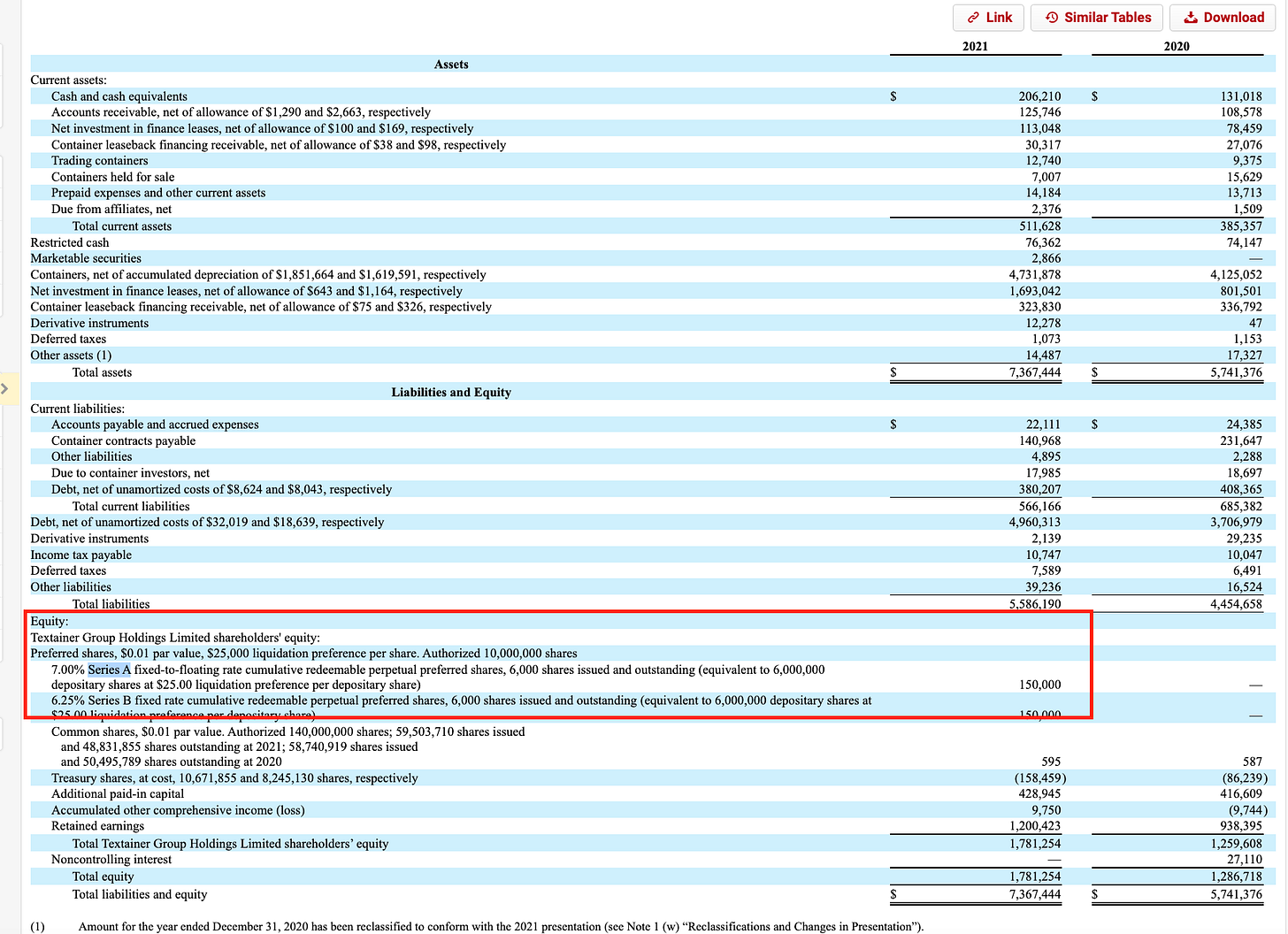1288x934 pixels.
Task: Select Cash and cash equivalents row label
Action: pos(119,96)
